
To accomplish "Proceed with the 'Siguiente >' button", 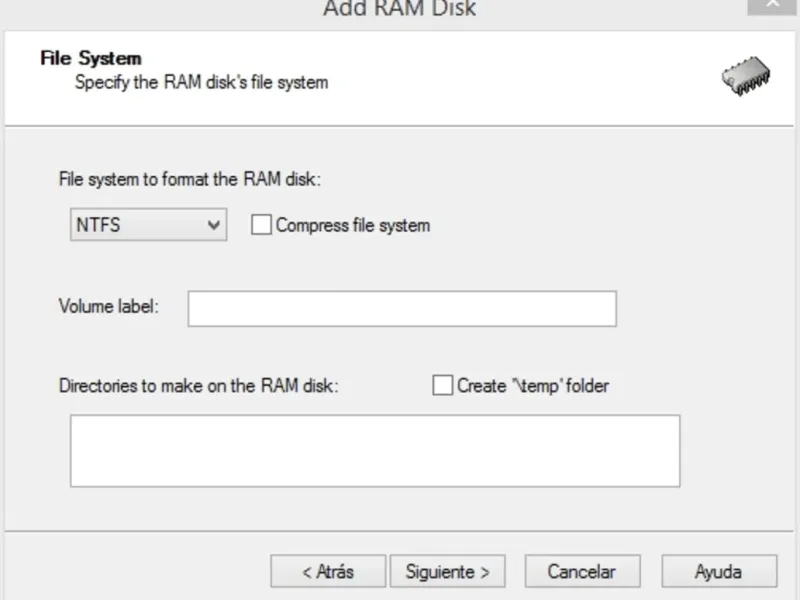I will (447, 572).
